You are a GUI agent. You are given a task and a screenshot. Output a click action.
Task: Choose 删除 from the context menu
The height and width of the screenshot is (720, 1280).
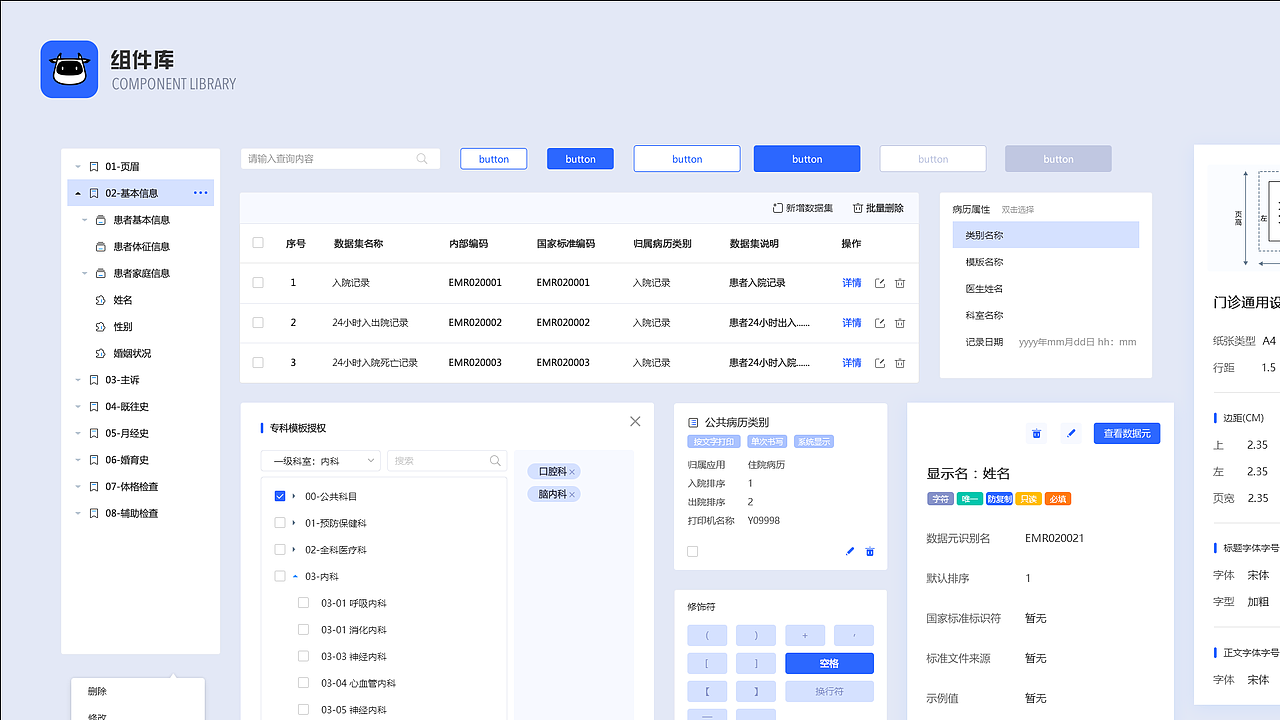(x=97, y=691)
